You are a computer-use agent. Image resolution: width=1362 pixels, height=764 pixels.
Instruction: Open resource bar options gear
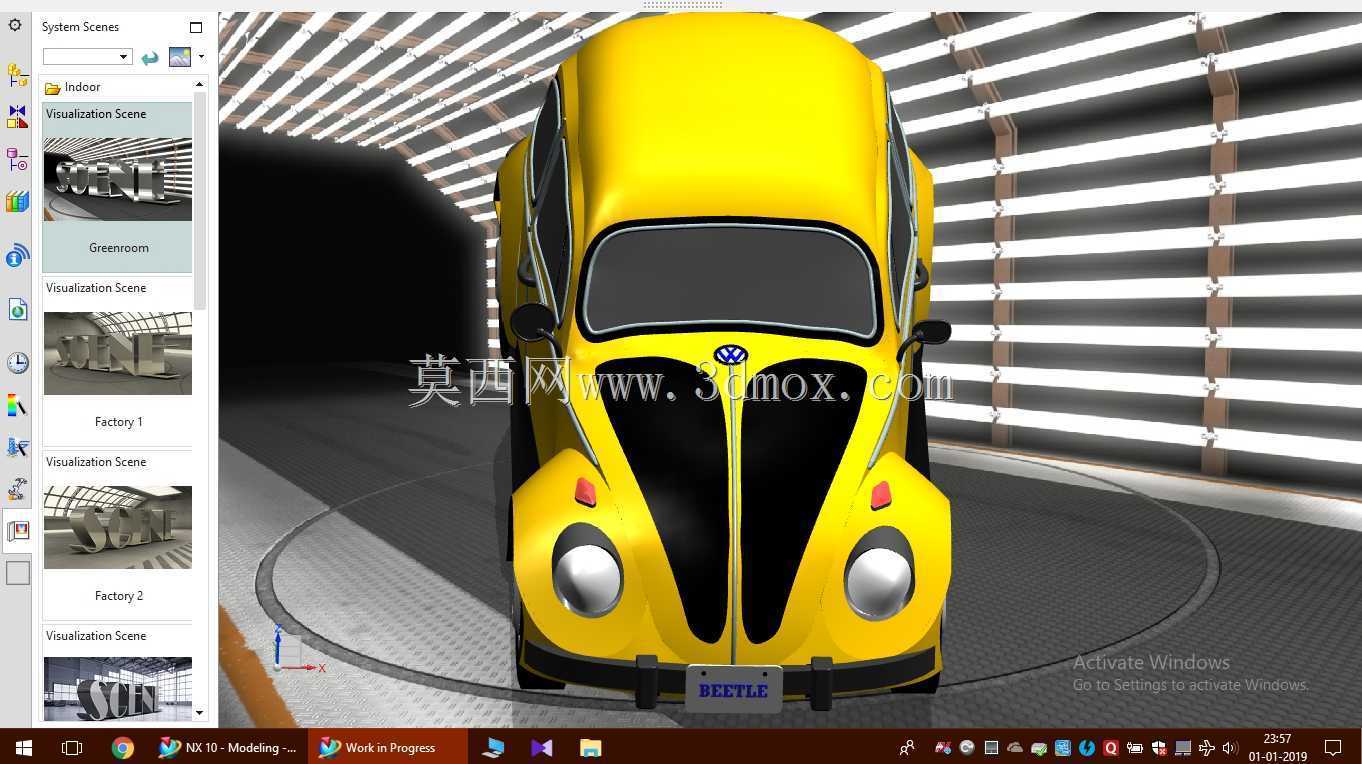(x=15, y=25)
